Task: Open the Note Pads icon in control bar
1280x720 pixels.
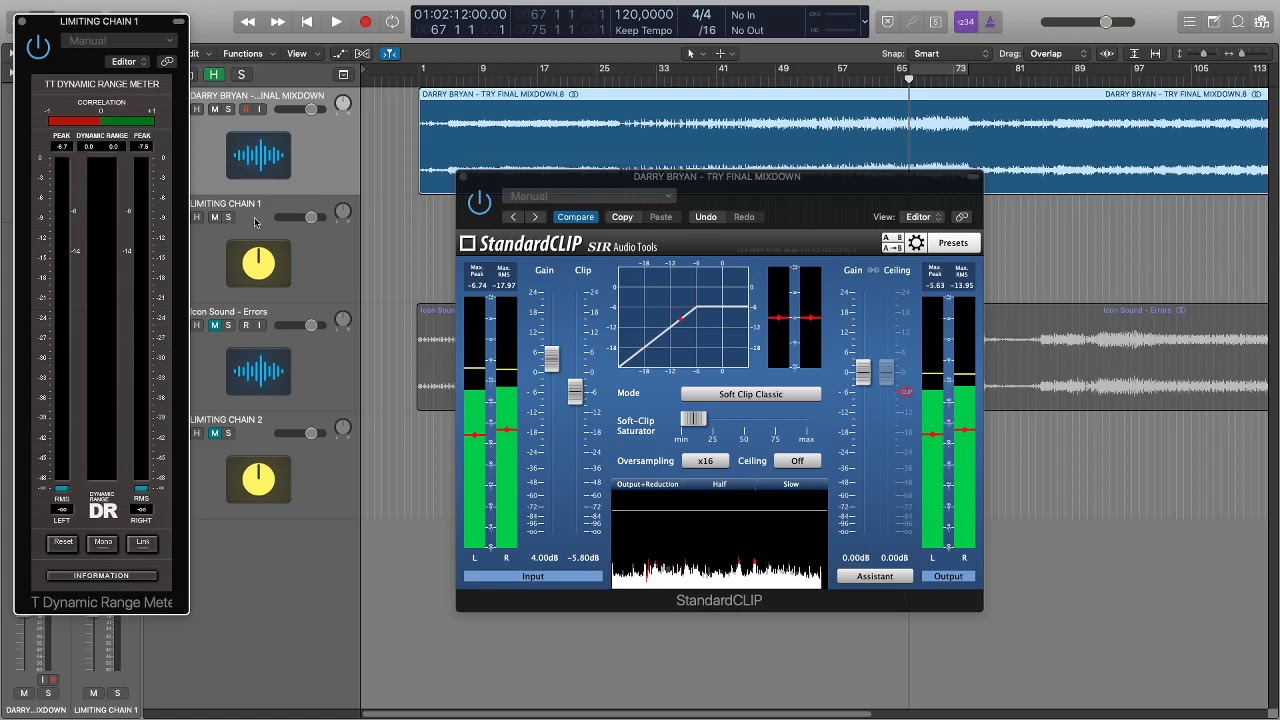Action: coord(1213,22)
